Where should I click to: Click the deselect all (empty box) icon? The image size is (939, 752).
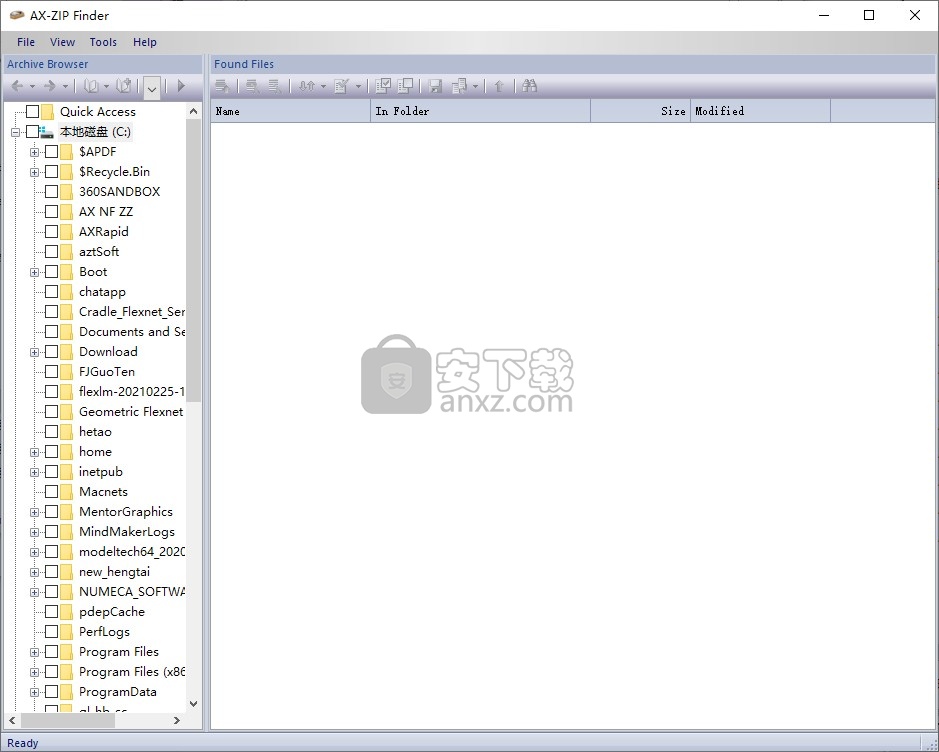pyautogui.click(x=405, y=86)
